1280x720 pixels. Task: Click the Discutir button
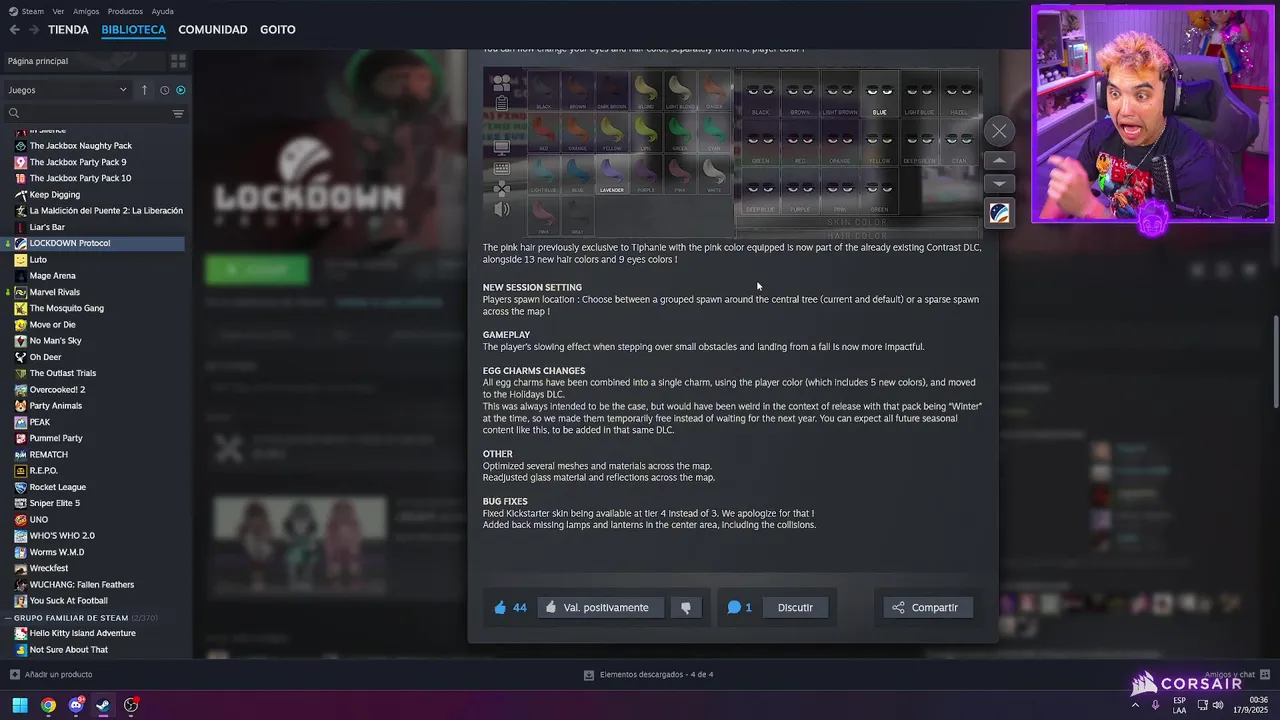(795, 607)
